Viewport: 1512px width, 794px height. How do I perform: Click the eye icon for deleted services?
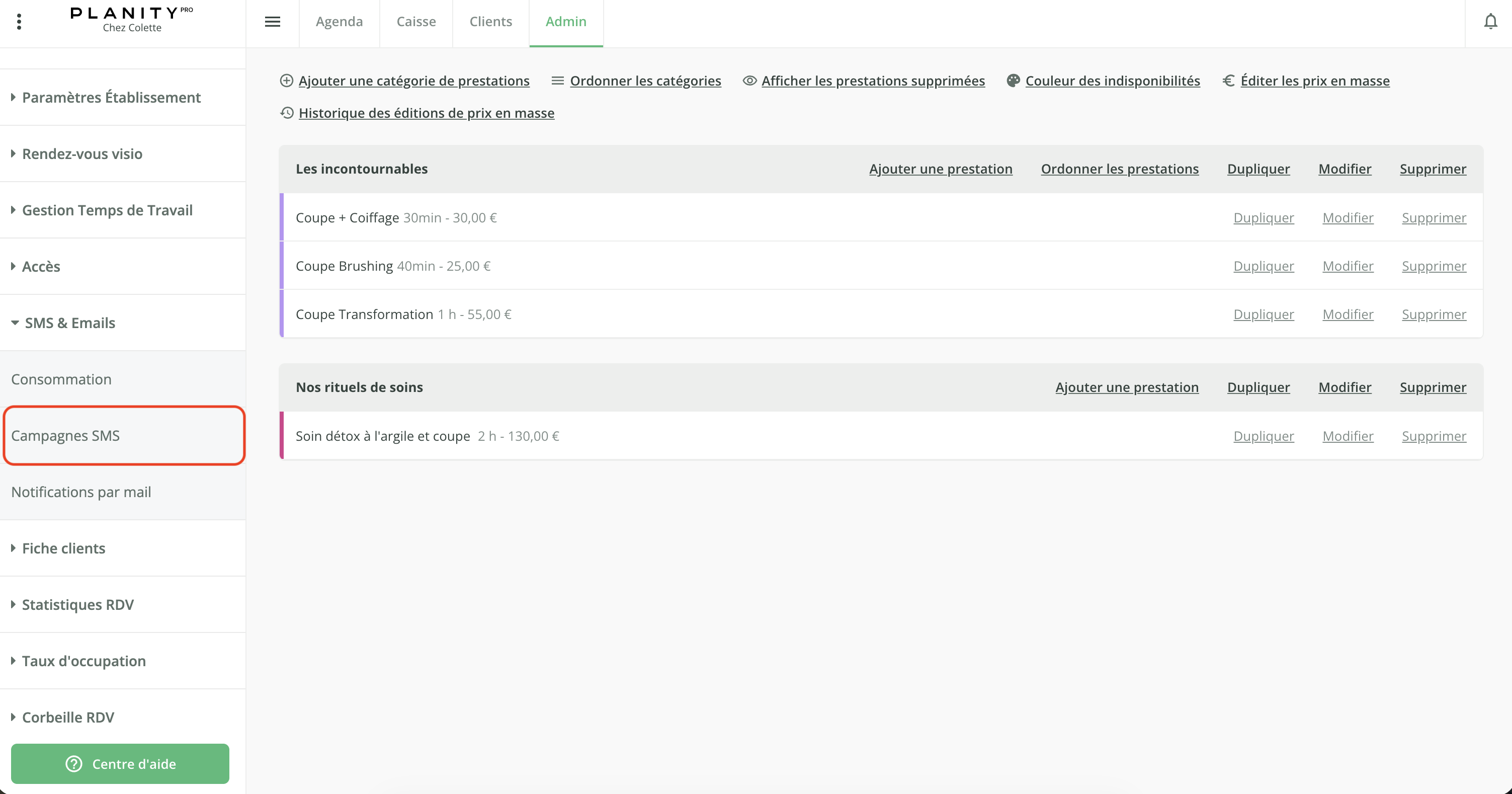tap(749, 81)
